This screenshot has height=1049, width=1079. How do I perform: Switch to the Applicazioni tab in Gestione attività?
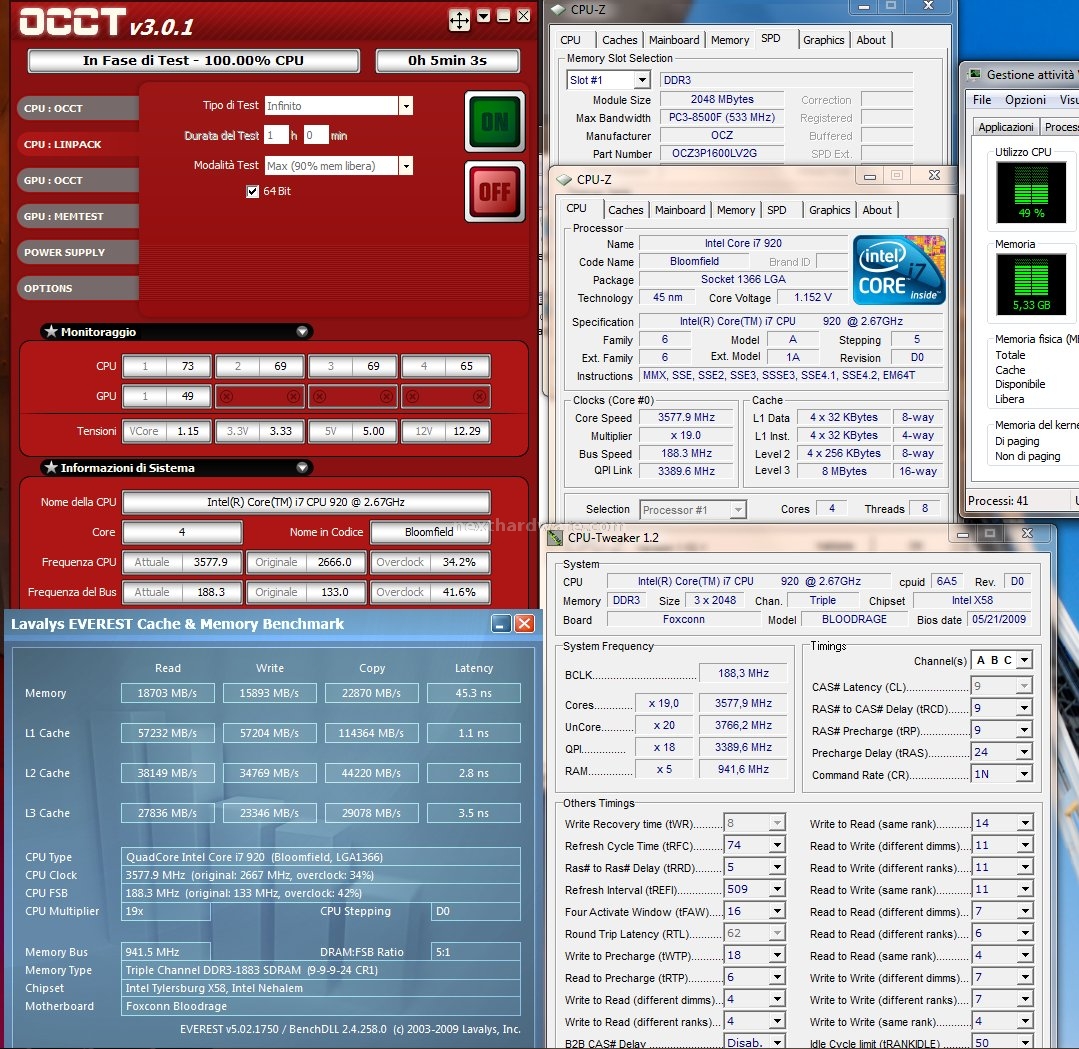pos(1005,127)
